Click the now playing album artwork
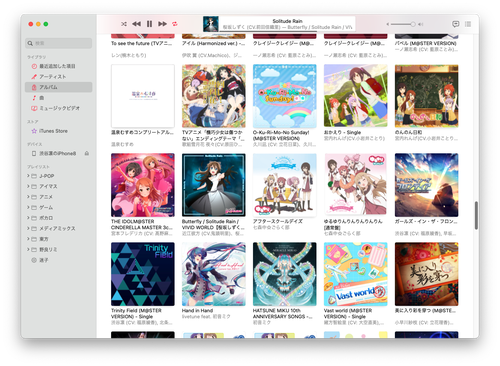 pyautogui.click(x=211, y=24)
